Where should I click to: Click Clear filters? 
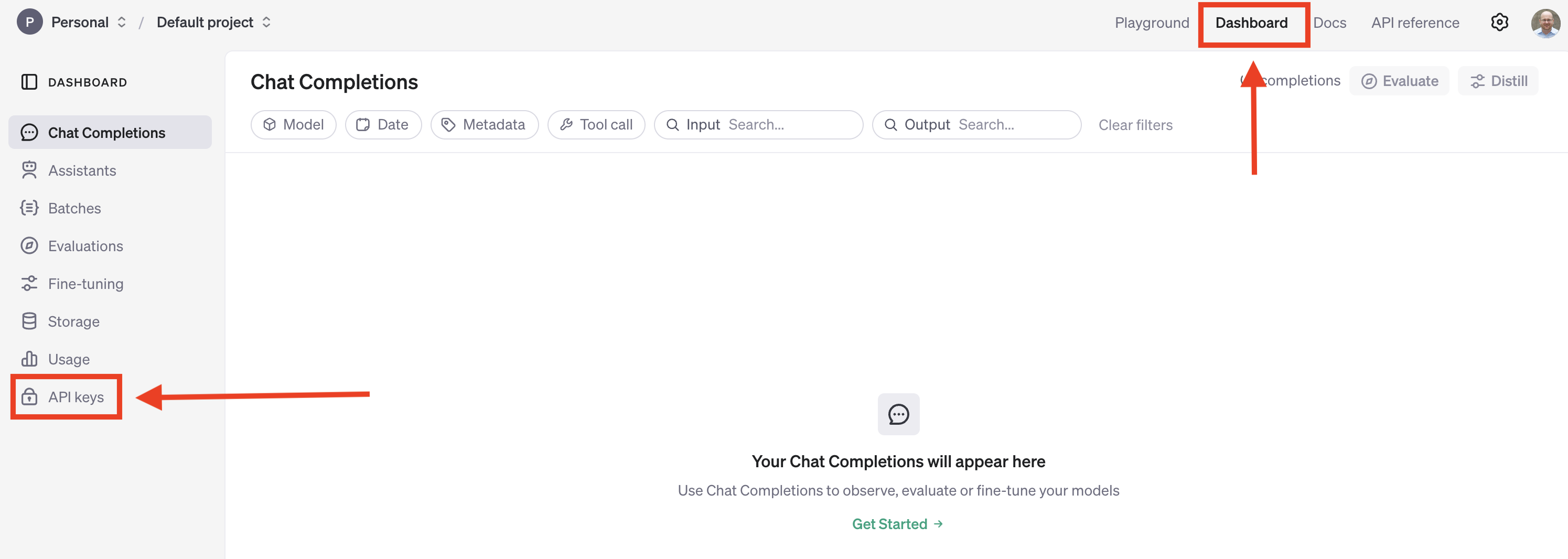(x=1135, y=125)
